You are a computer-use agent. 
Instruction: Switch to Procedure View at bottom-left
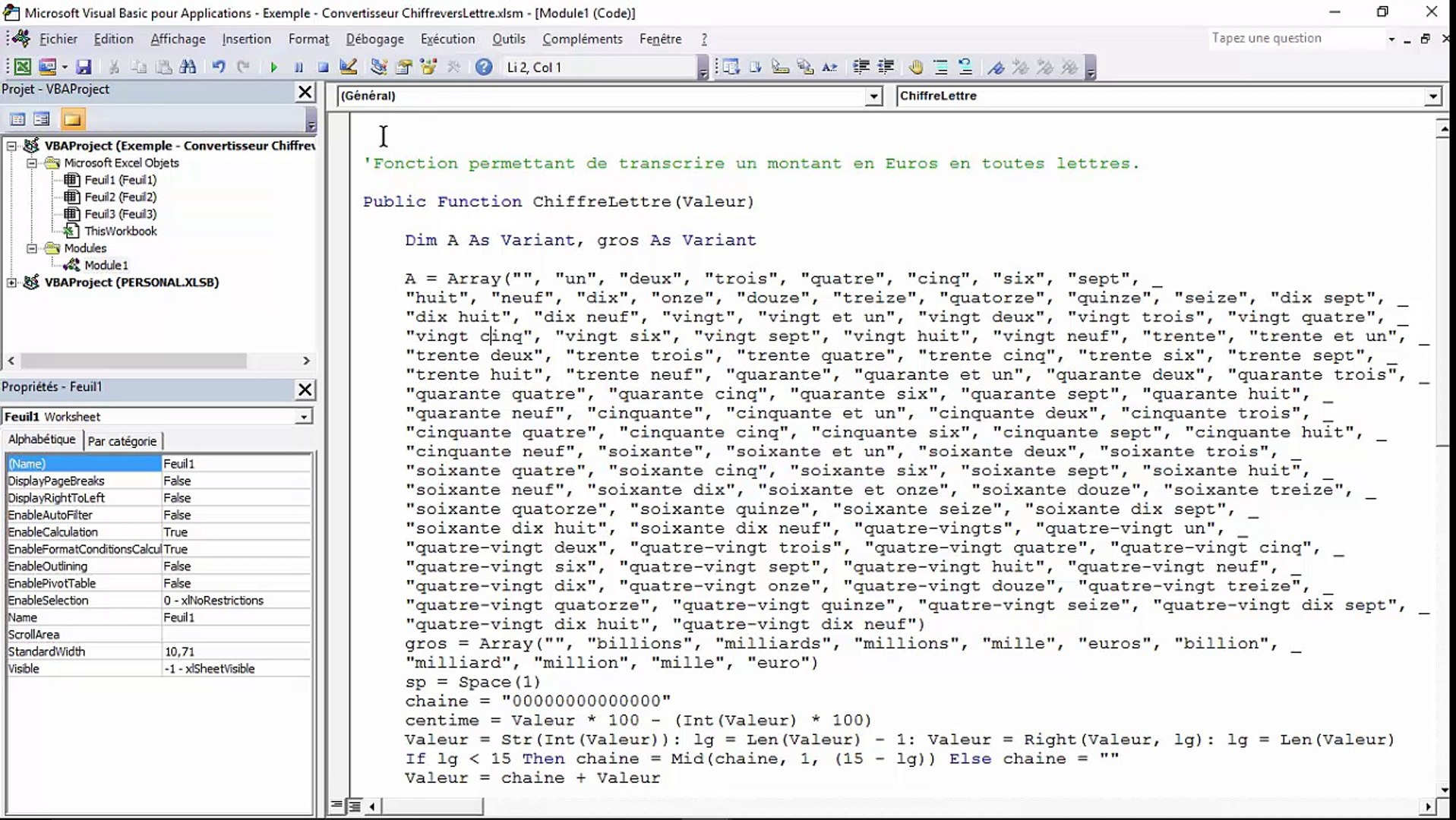337,806
